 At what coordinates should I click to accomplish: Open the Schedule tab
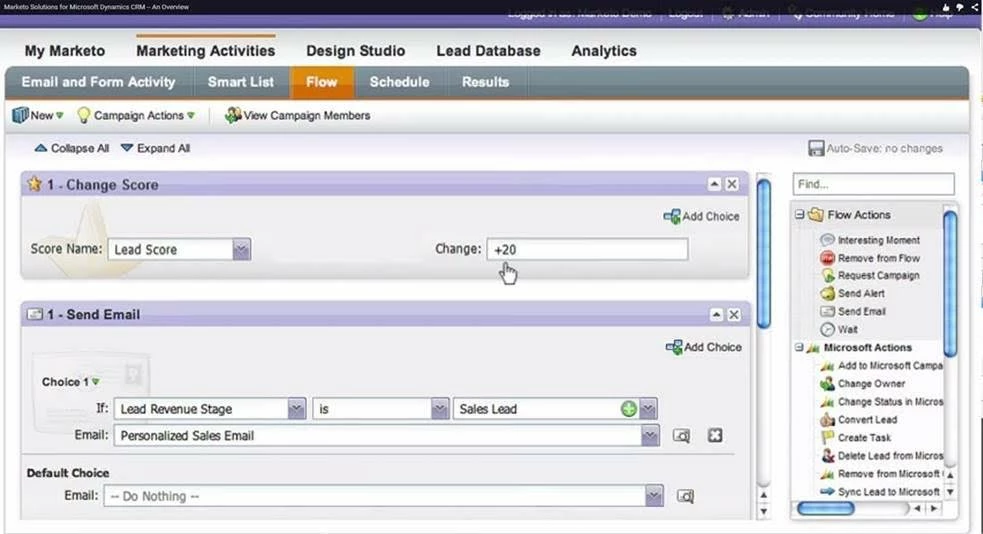(399, 82)
